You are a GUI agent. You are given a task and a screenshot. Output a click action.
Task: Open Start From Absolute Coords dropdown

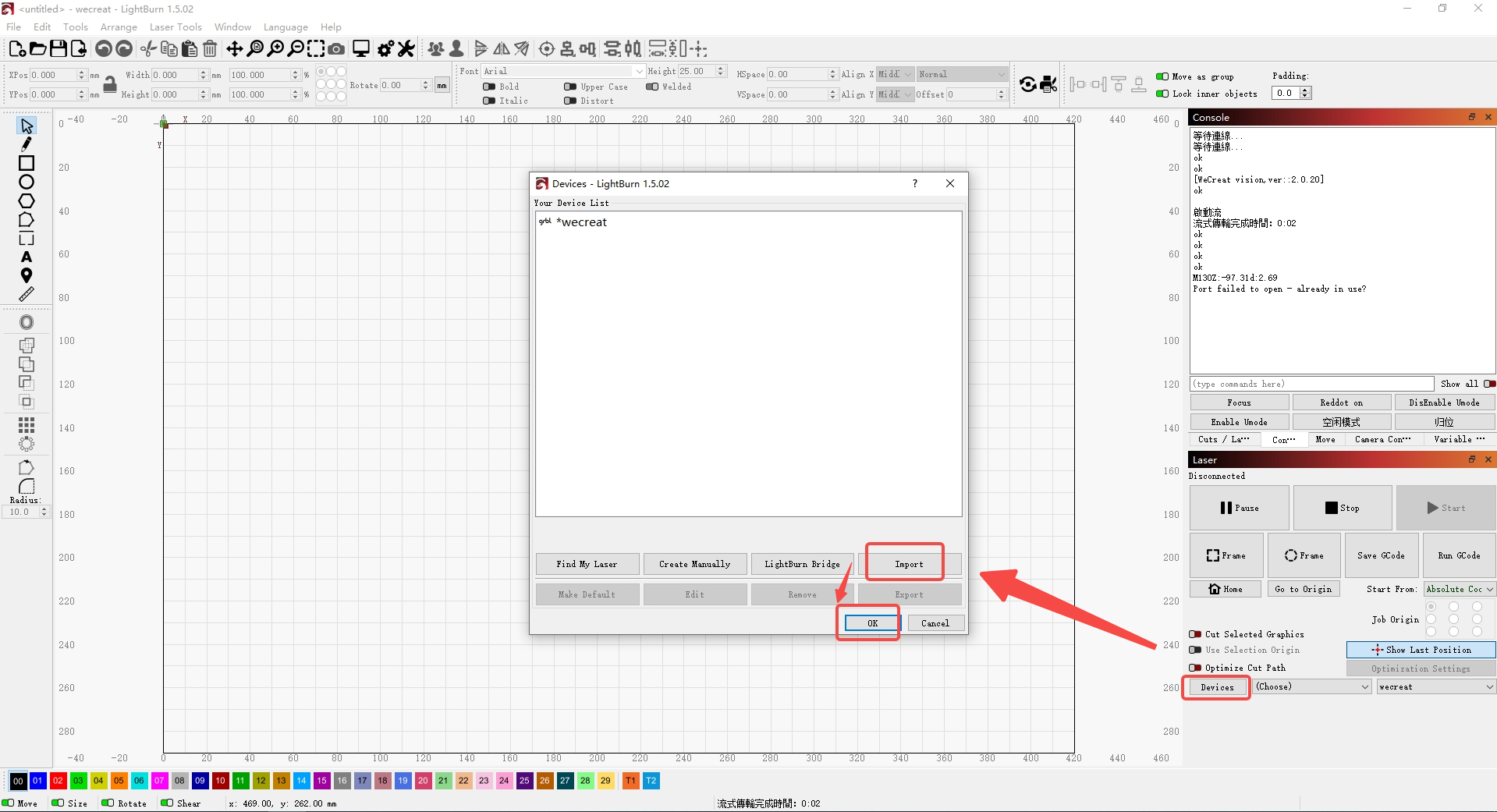click(x=1460, y=589)
